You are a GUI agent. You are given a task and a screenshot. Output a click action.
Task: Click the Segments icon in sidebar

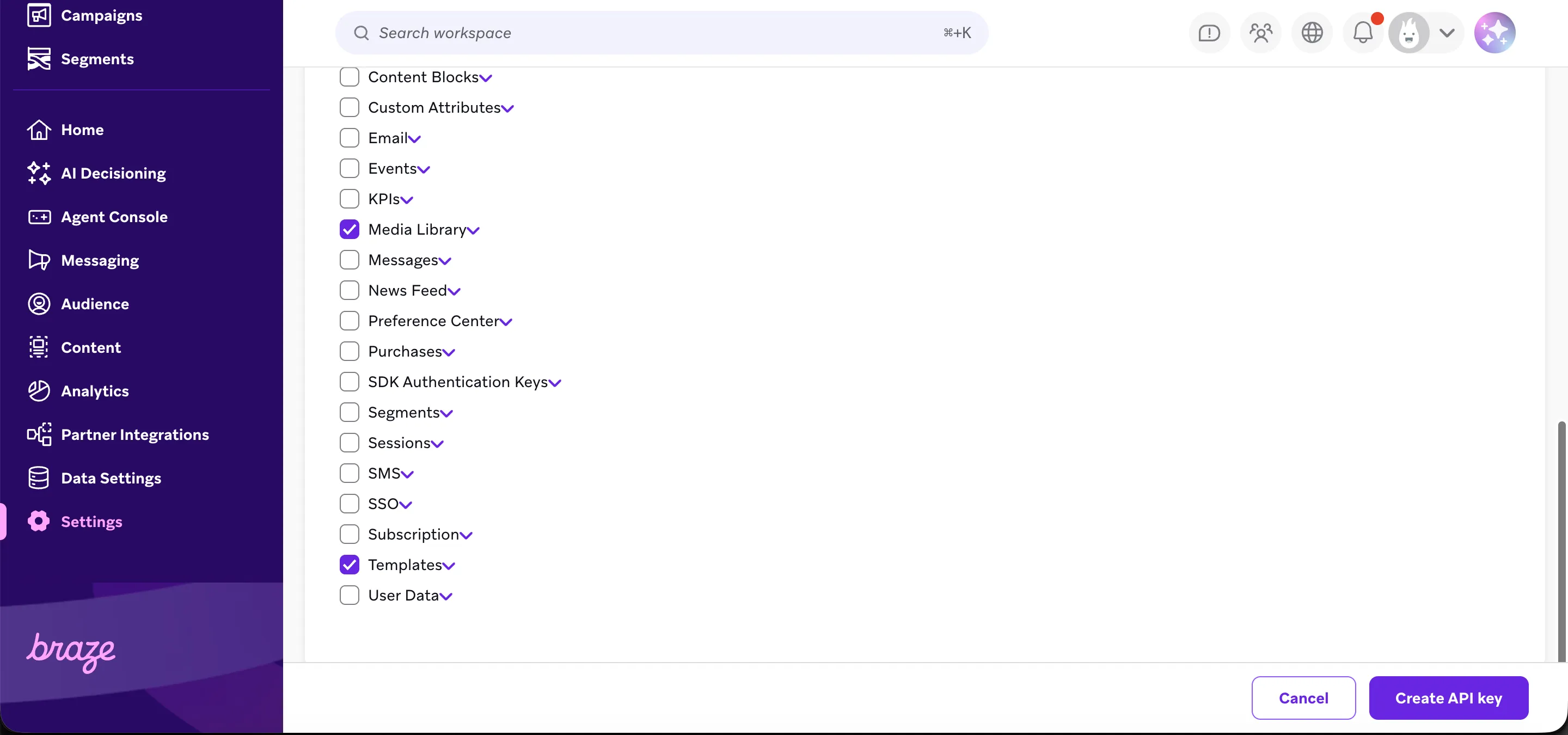[39, 59]
